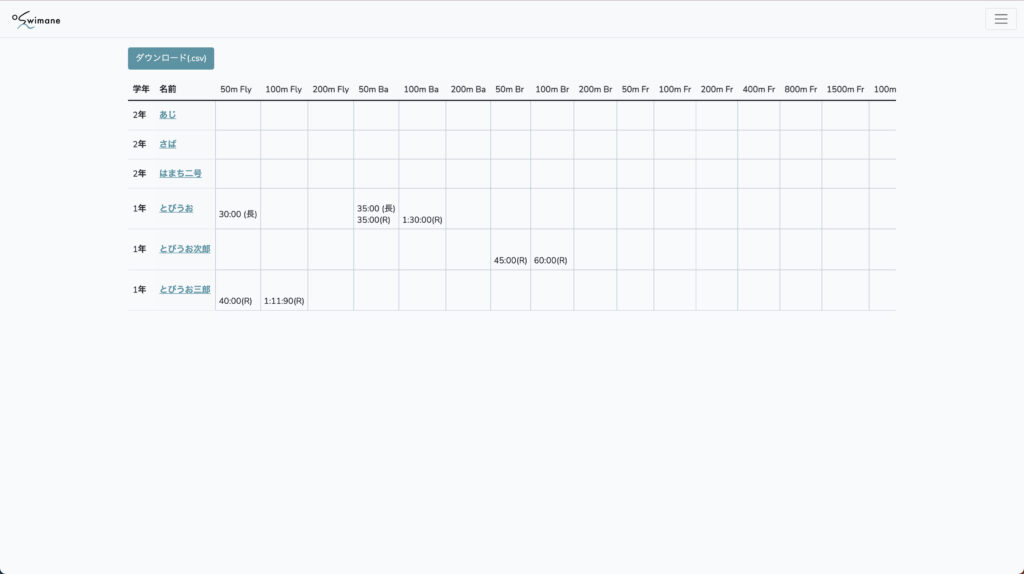Select the 35:00(R) time entry

pyautogui.click(x=374, y=220)
